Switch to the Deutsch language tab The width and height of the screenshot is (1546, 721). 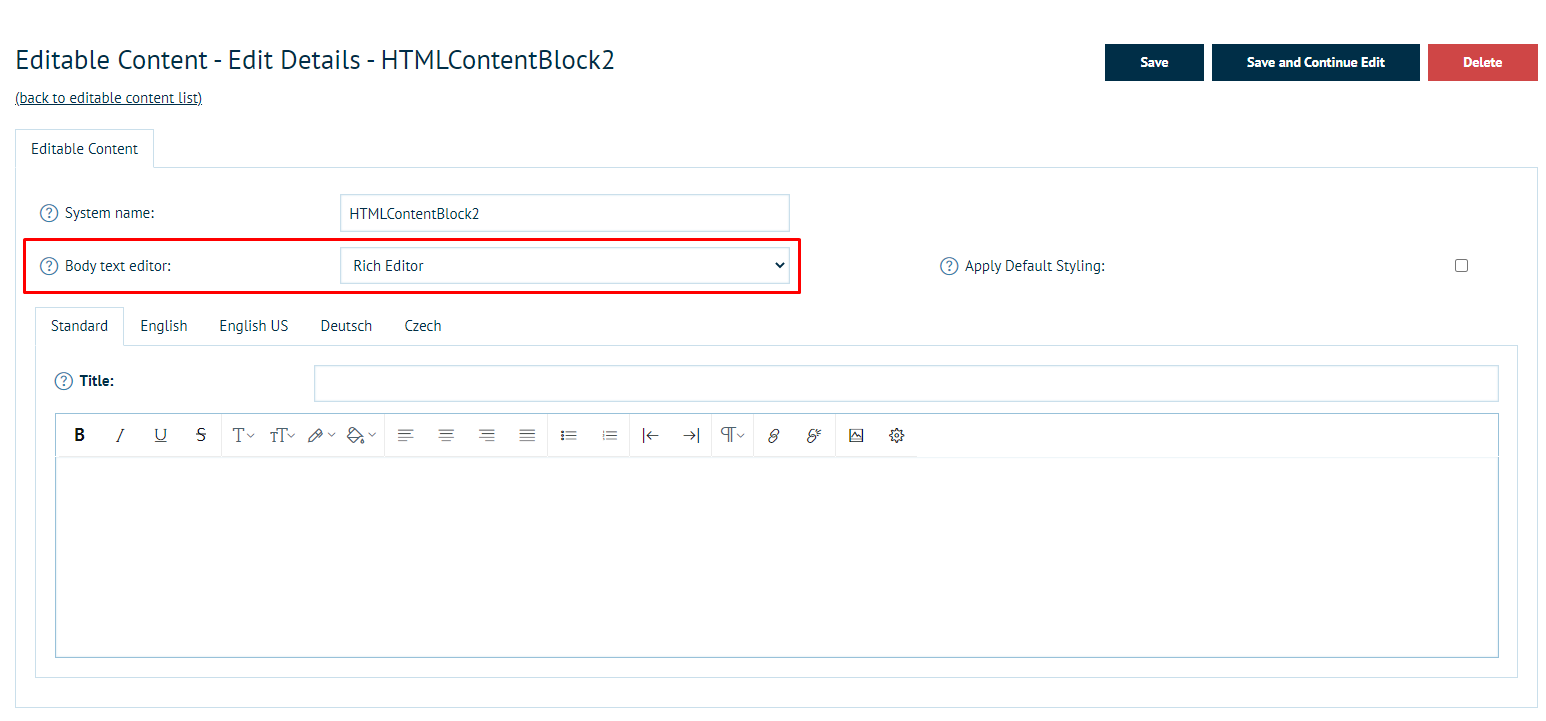coord(346,326)
